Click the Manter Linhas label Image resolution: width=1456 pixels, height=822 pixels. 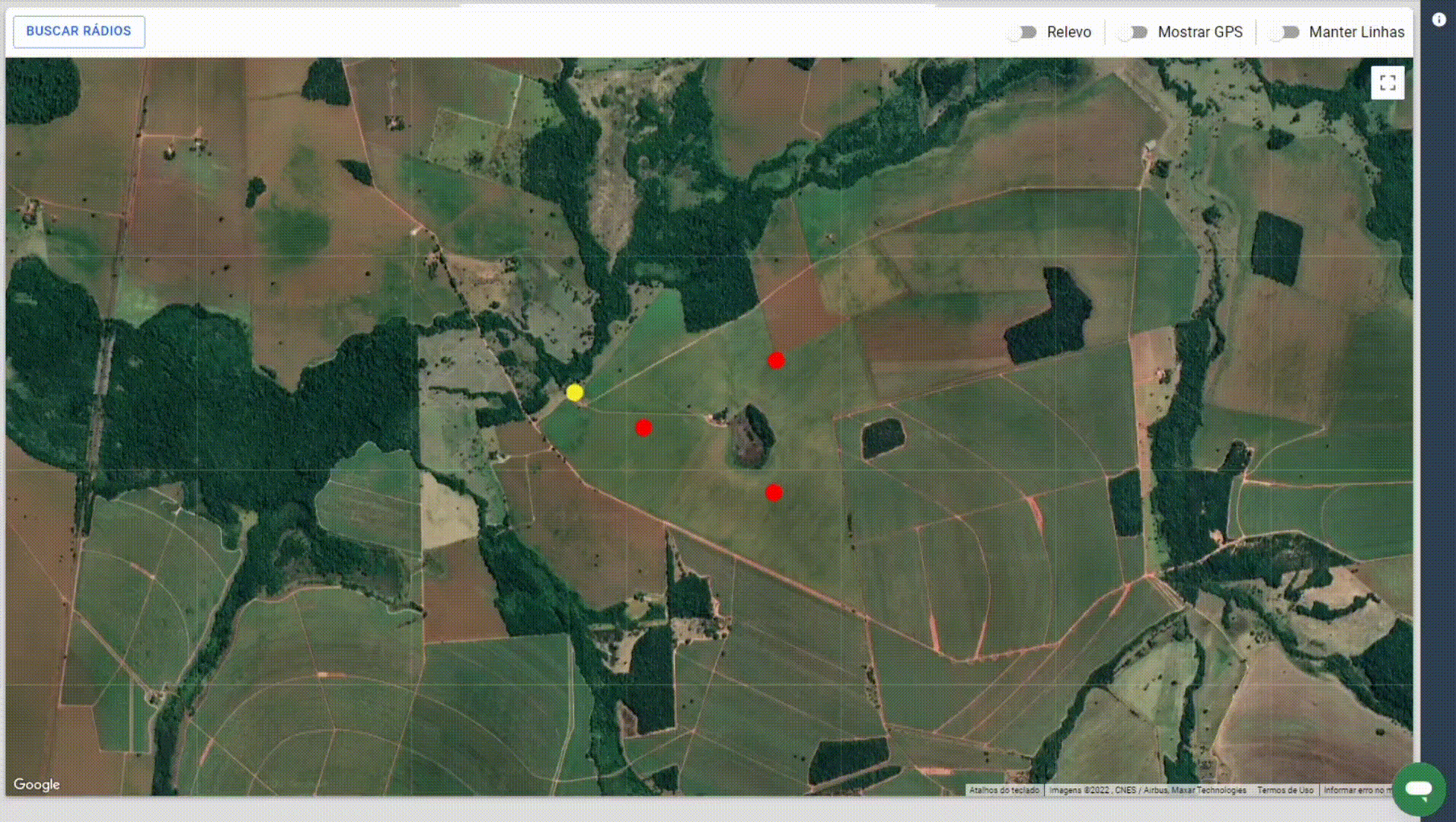[x=1356, y=32]
